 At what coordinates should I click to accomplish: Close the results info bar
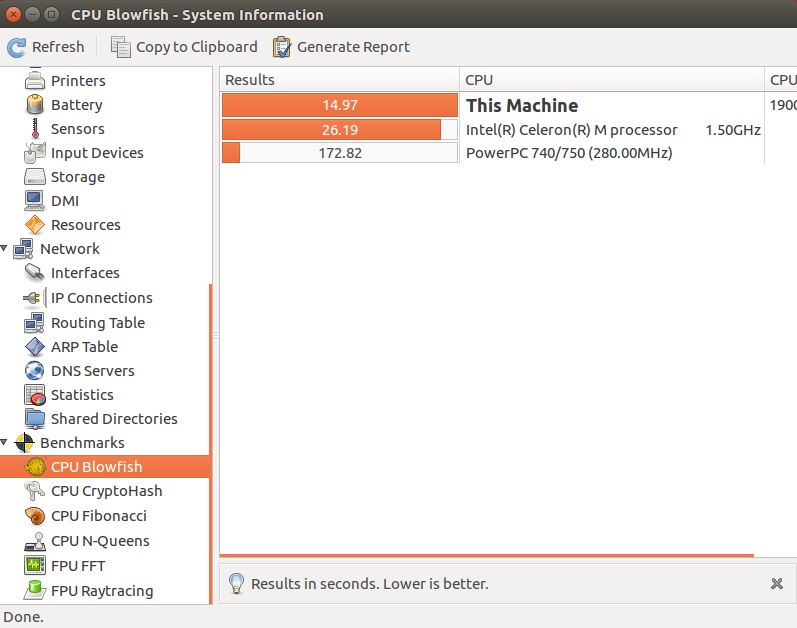tap(777, 584)
